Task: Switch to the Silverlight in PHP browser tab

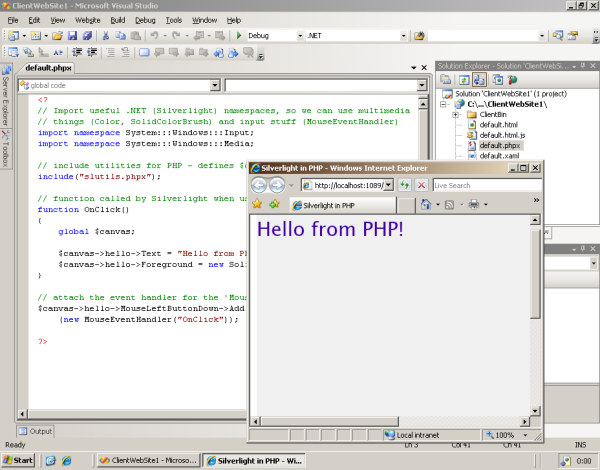Action: pos(343,205)
